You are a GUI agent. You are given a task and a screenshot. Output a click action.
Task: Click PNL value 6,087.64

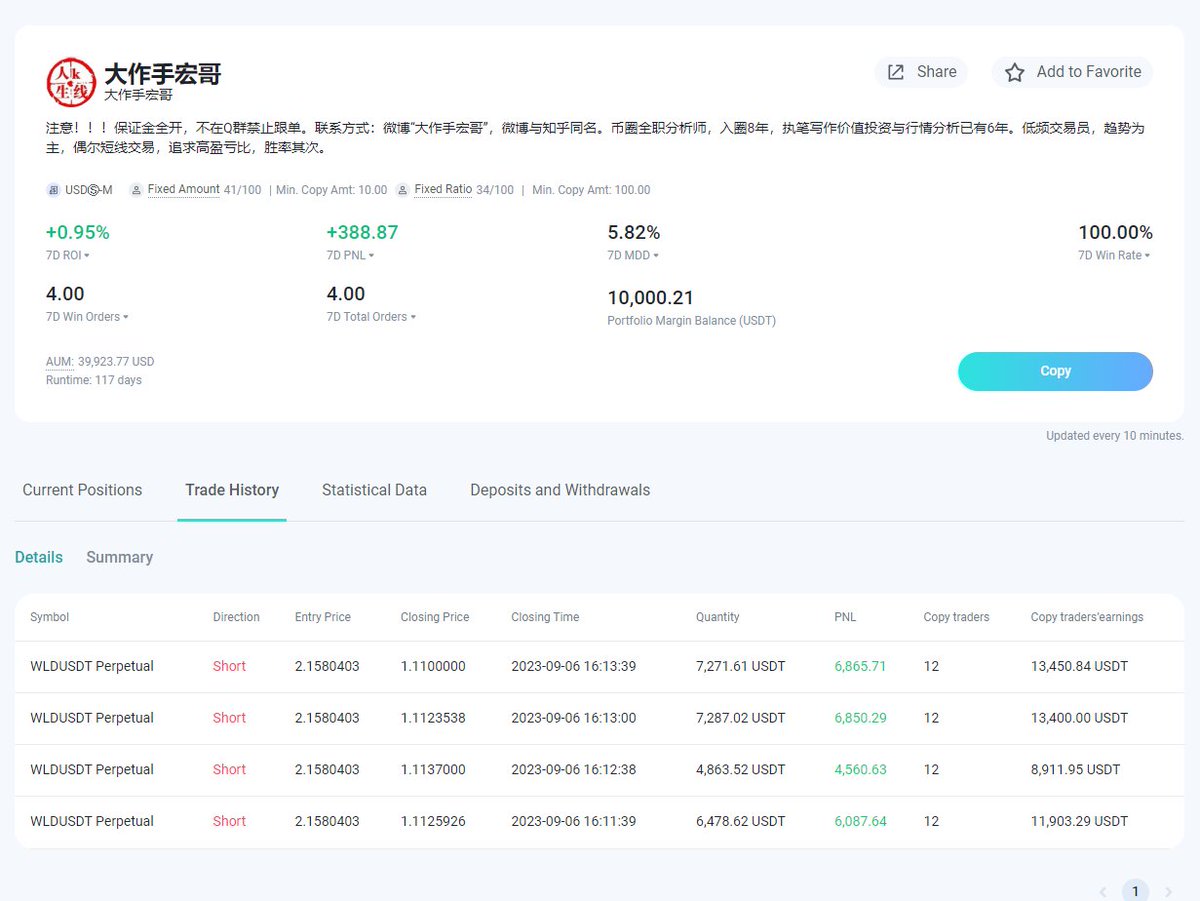860,822
